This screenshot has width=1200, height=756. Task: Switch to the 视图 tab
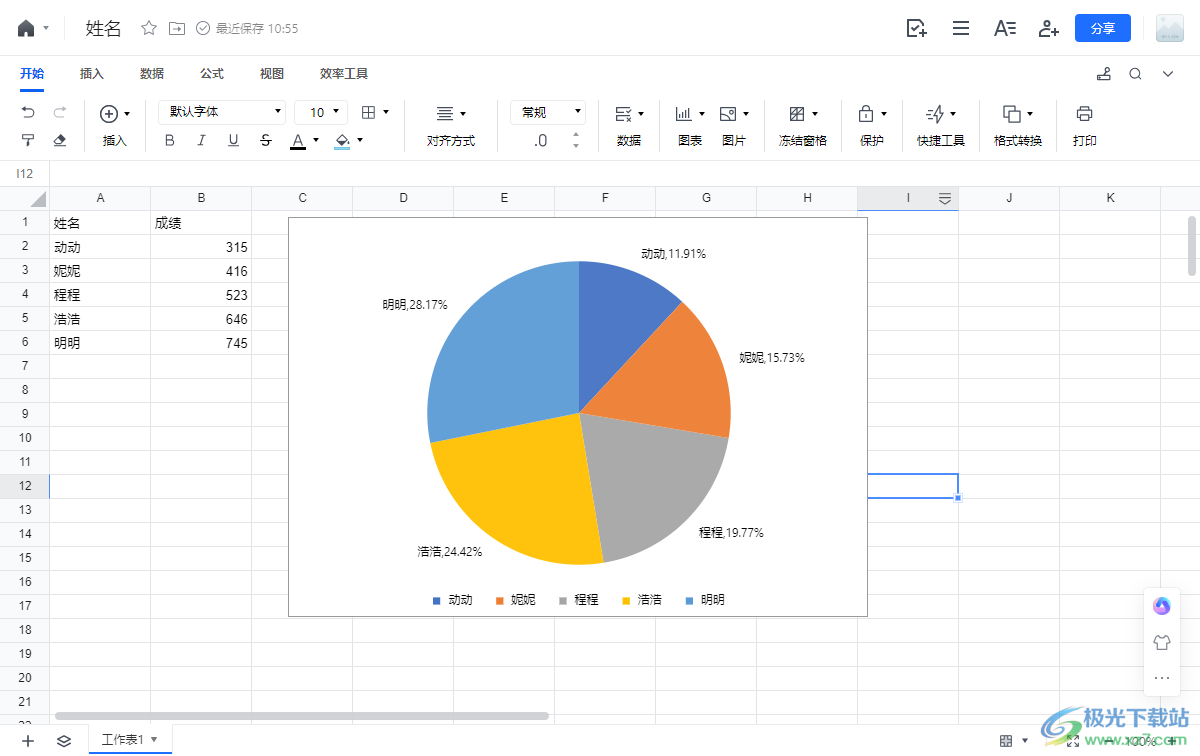272,74
